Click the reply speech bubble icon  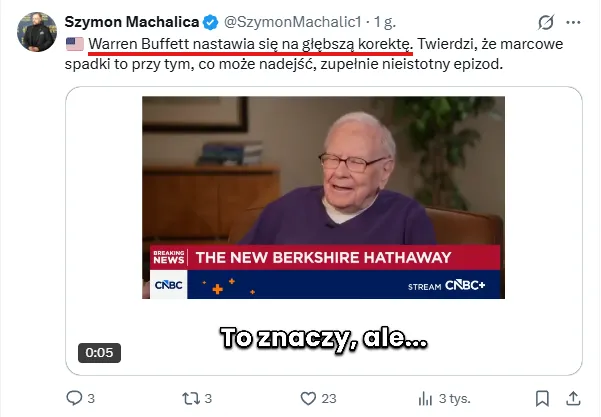tap(74, 398)
